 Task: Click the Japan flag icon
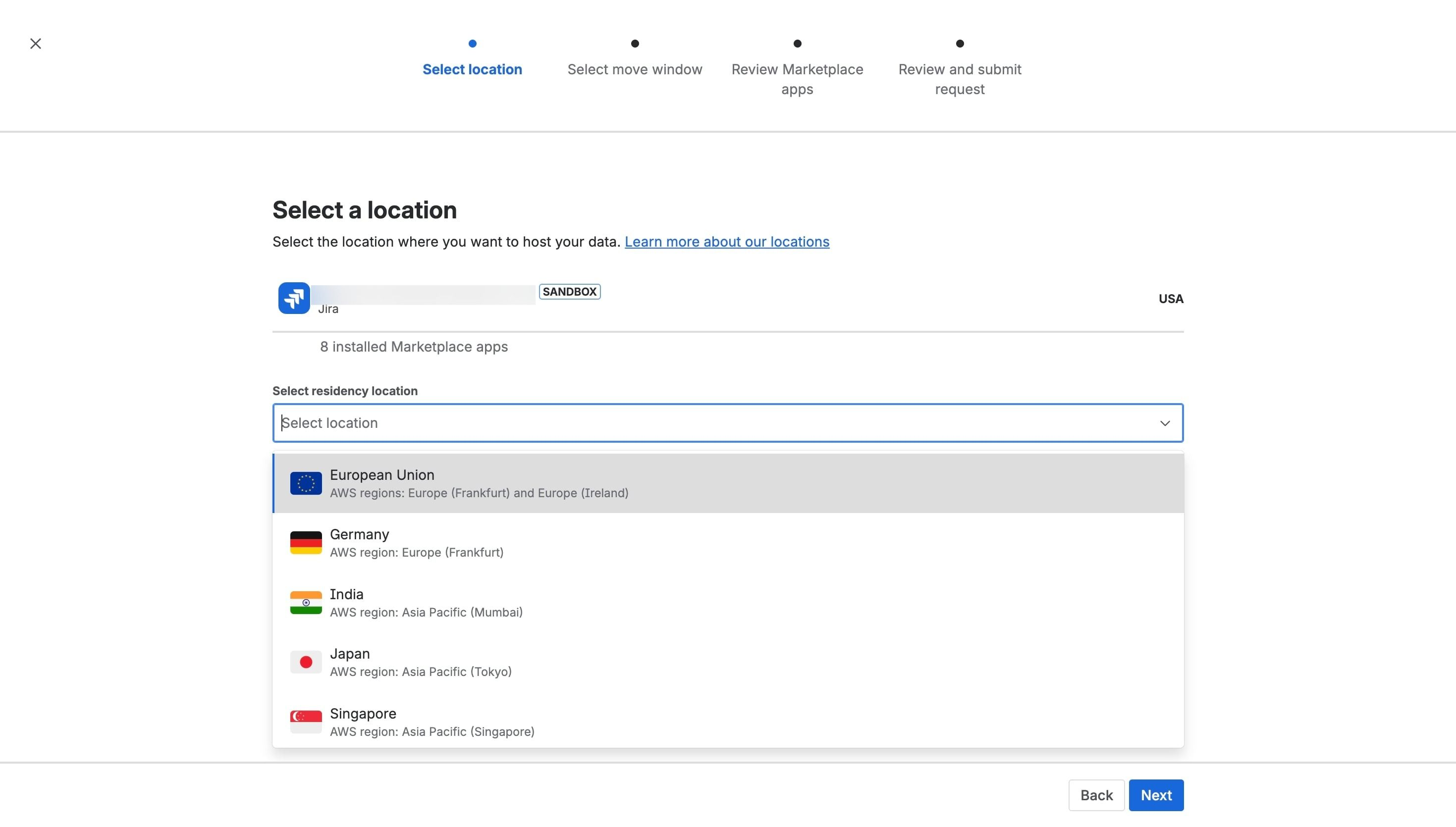pos(306,662)
